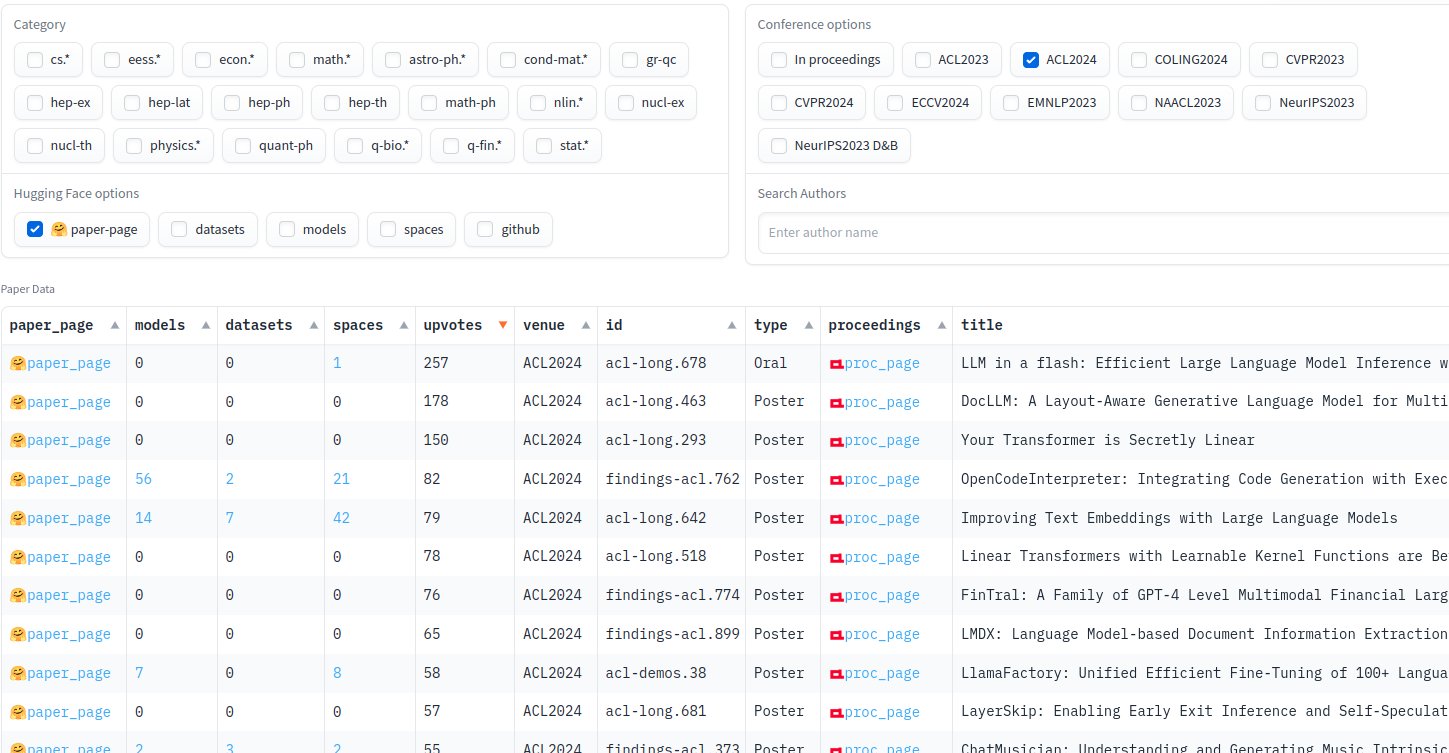The image size is (1449, 753).
Task: Uncheck the paper-page Hugging Face option
Action: 35,229
